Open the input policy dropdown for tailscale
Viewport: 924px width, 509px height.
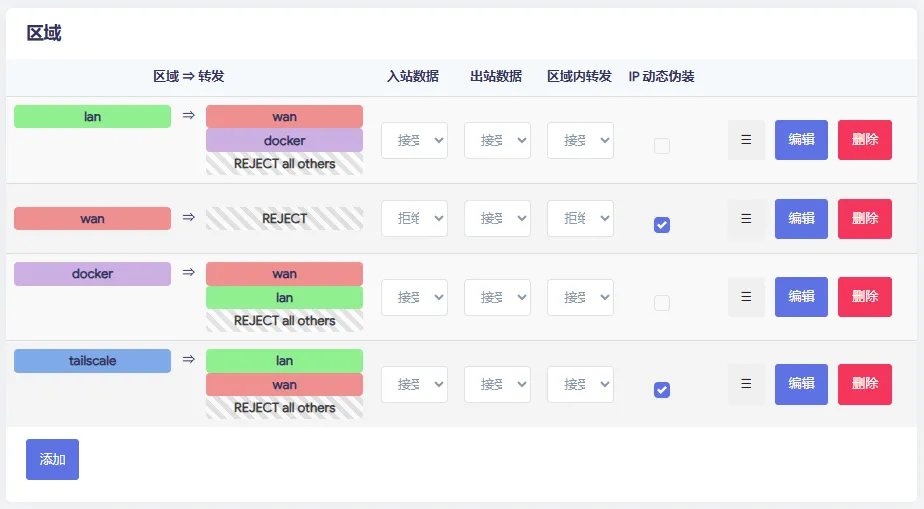tap(414, 384)
